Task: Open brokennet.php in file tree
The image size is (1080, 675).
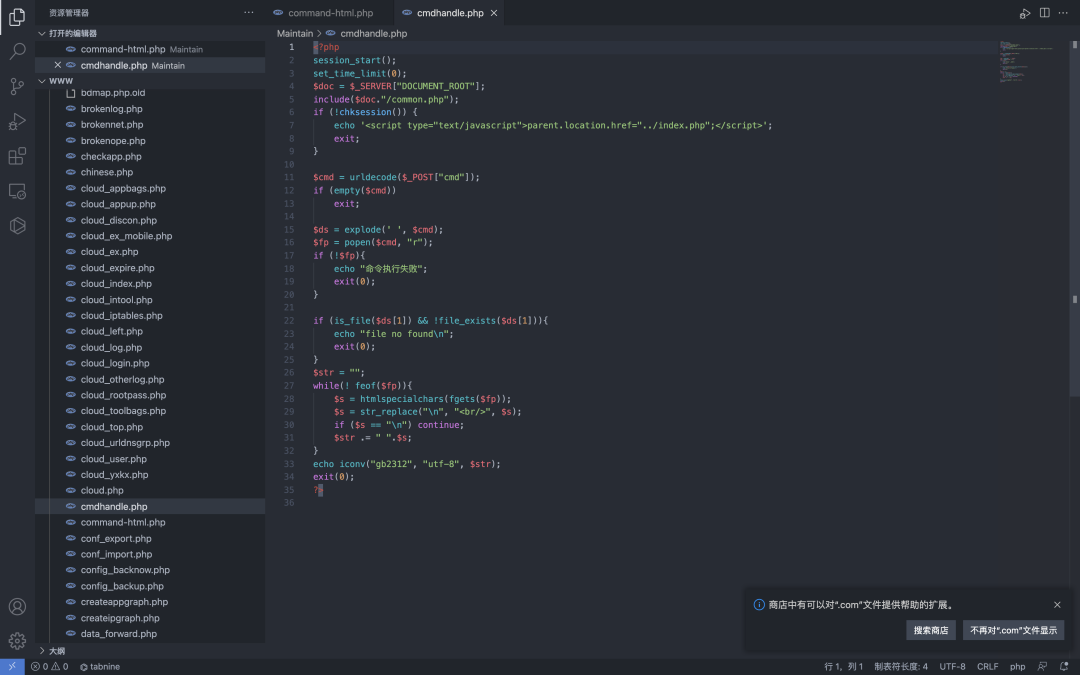Action: pos(150,125)
